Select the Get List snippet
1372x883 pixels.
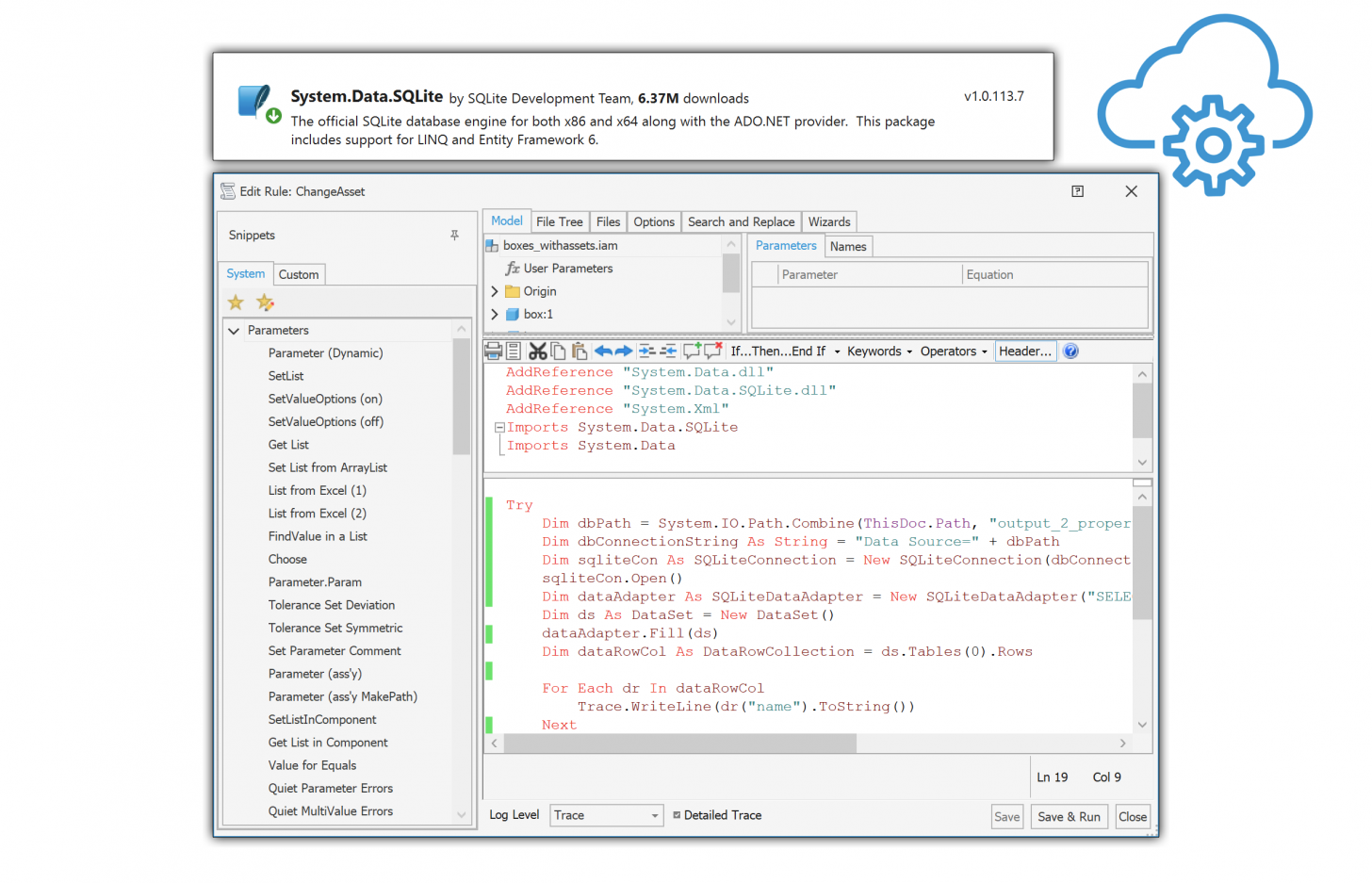(x=288, y=445)
